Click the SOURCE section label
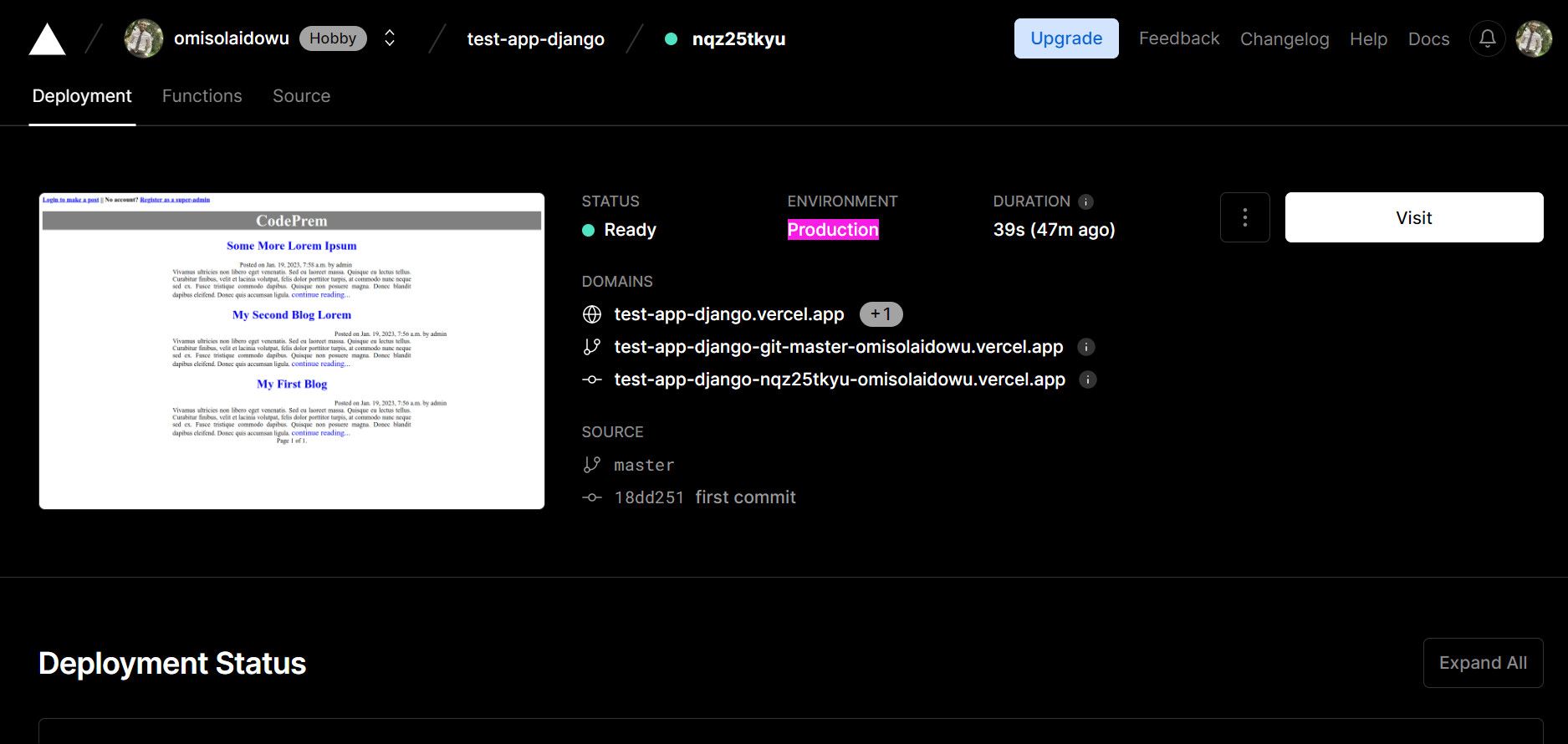This screenshot has height=744, width=1568. pyautogui.click(x=612, y=432)
